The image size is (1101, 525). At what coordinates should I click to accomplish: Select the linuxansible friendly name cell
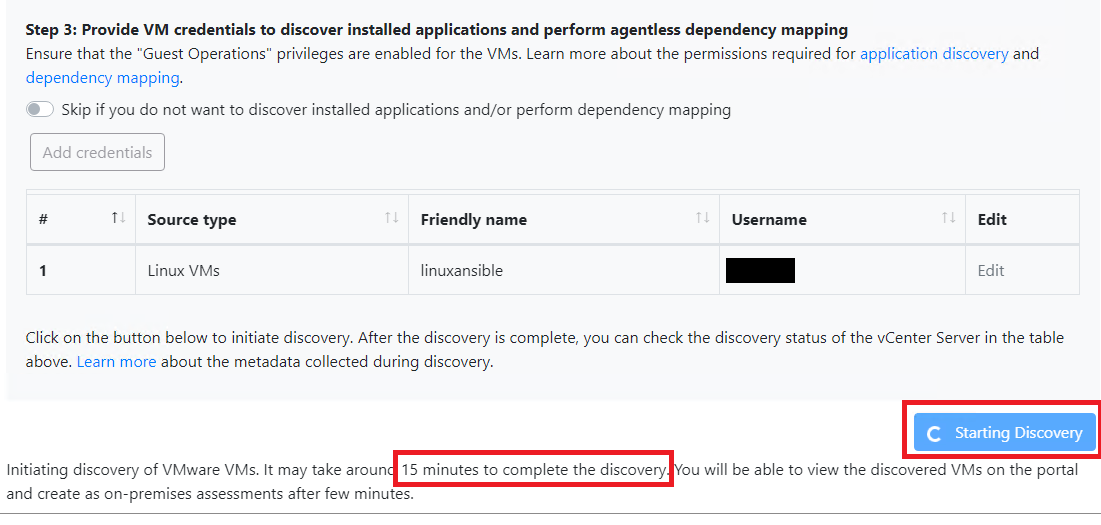(x=564, y=270)
